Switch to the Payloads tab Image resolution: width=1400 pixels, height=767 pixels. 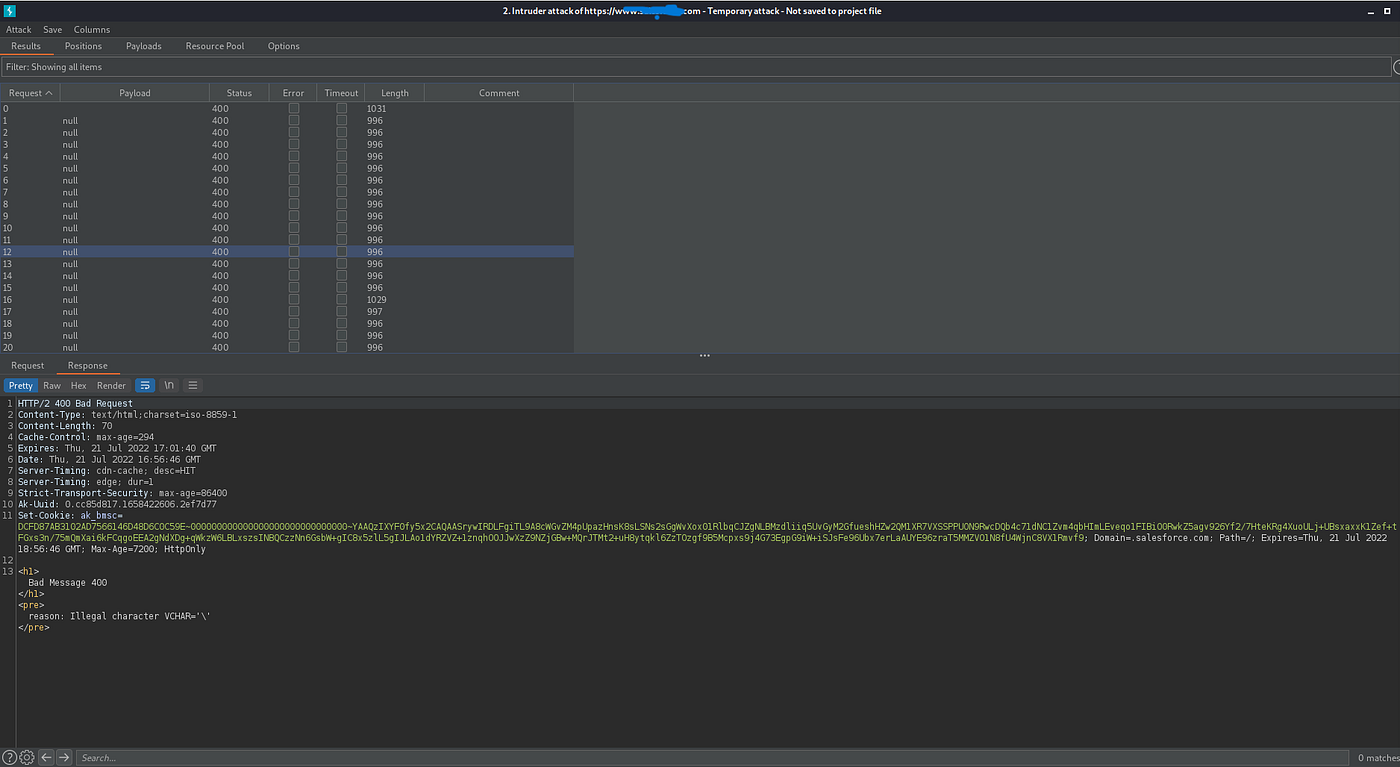pos(143,46)
